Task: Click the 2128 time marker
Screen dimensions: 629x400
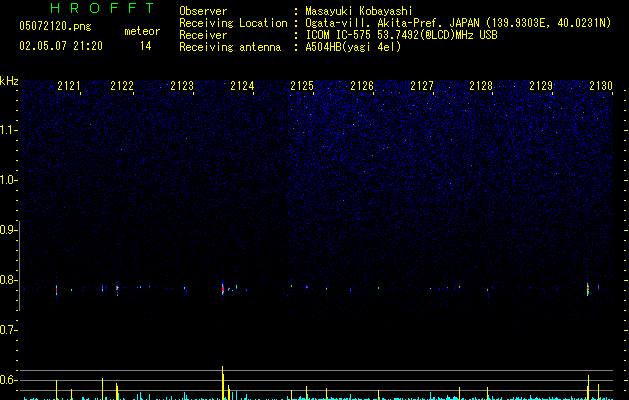Action: [x=481, y=86]
